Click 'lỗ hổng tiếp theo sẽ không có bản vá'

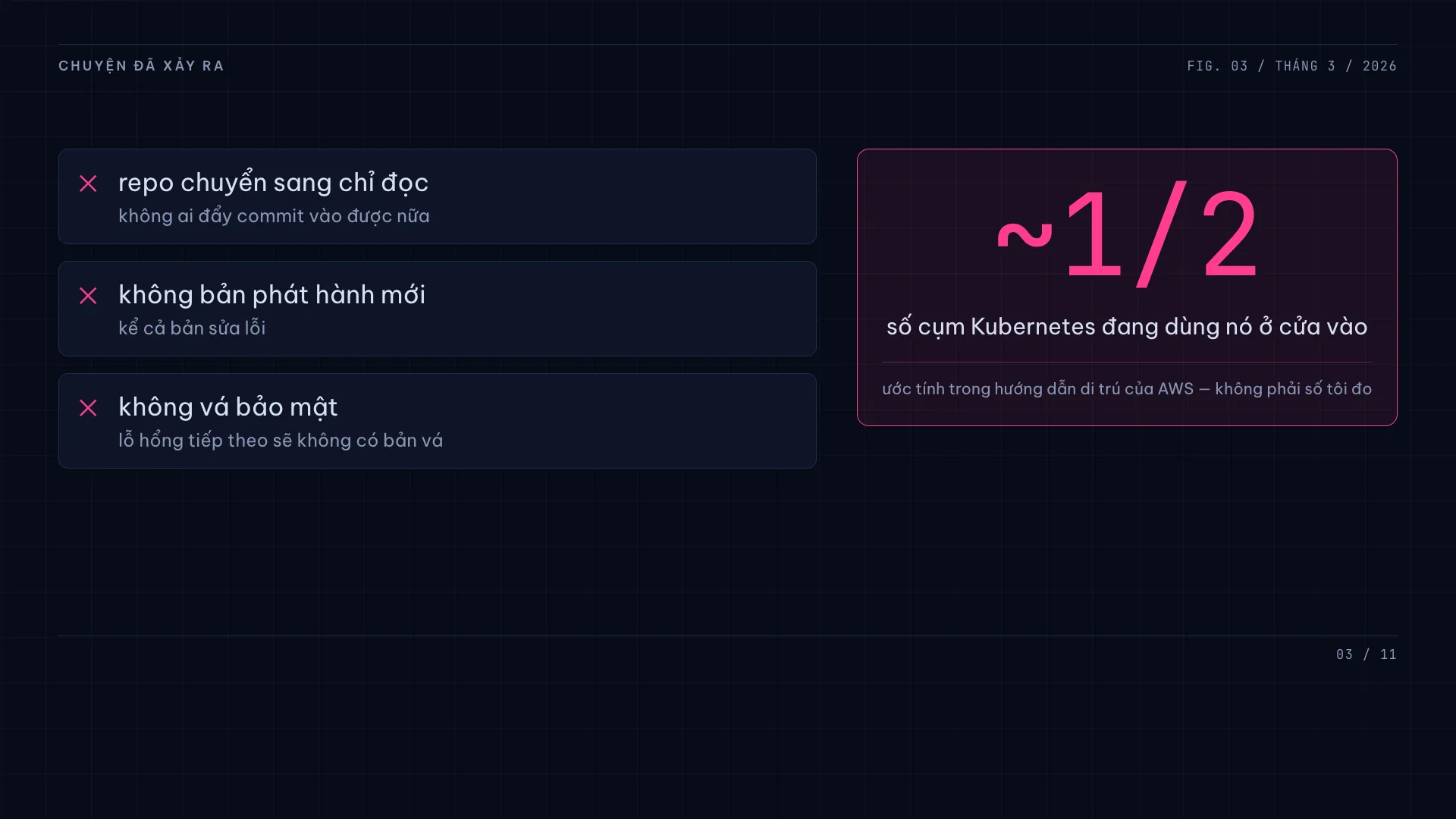(281, 441)
